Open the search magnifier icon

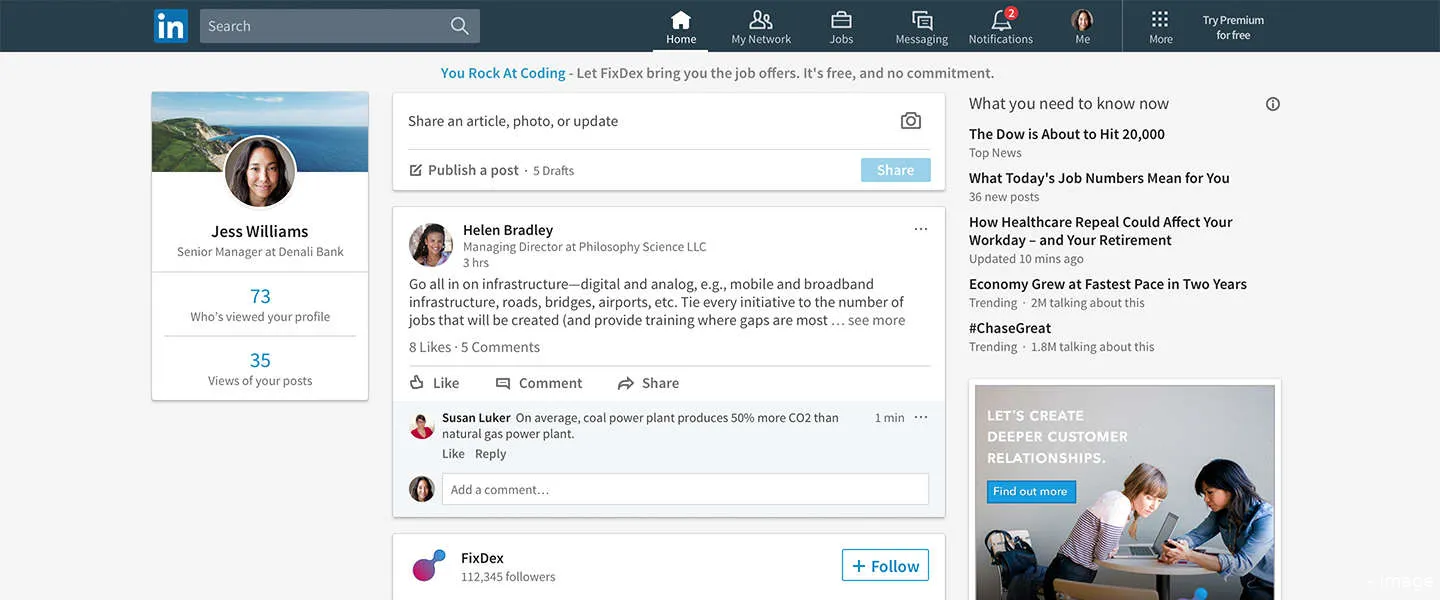click(x=459, y=25)
